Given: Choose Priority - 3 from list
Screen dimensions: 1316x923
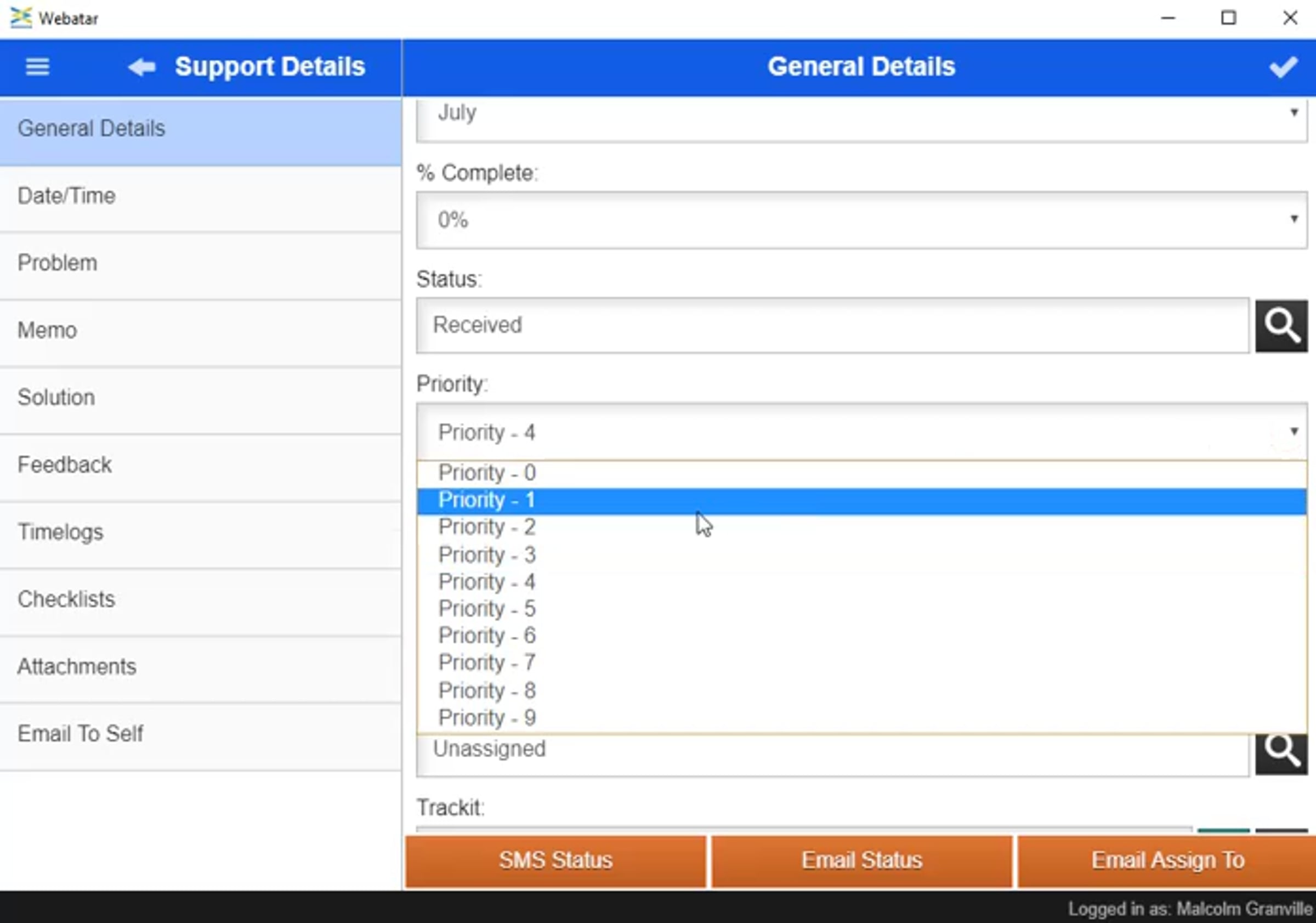Looking at the screenshot, I should (861, 555).
